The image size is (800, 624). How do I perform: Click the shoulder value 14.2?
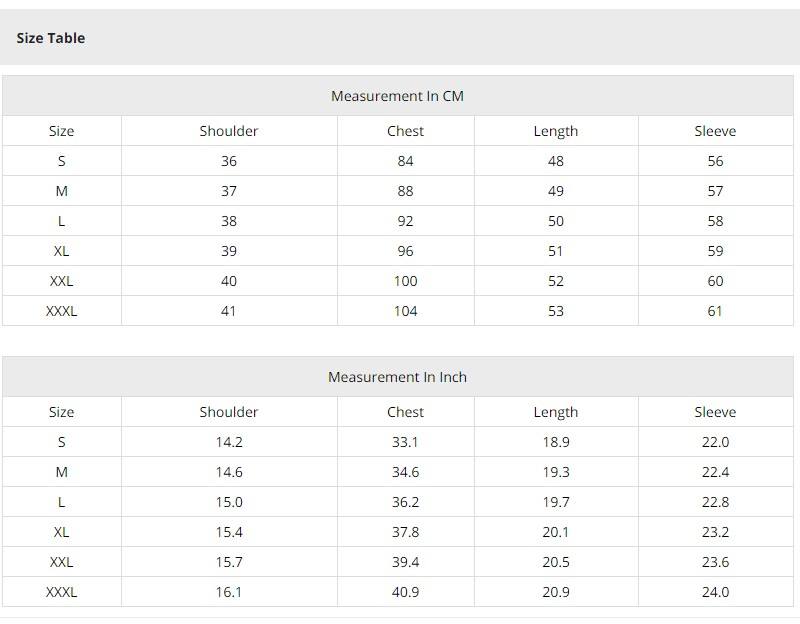(228, 442)
